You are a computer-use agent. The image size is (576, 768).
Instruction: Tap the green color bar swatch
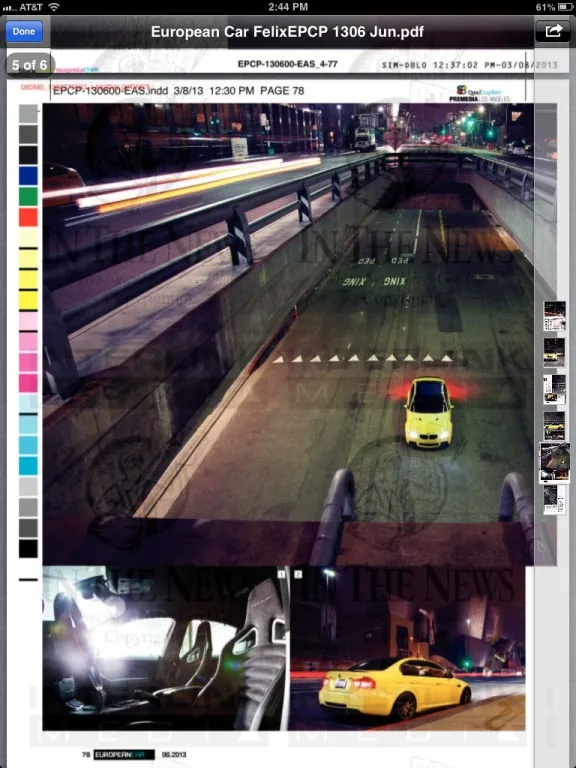coord(28,196)
